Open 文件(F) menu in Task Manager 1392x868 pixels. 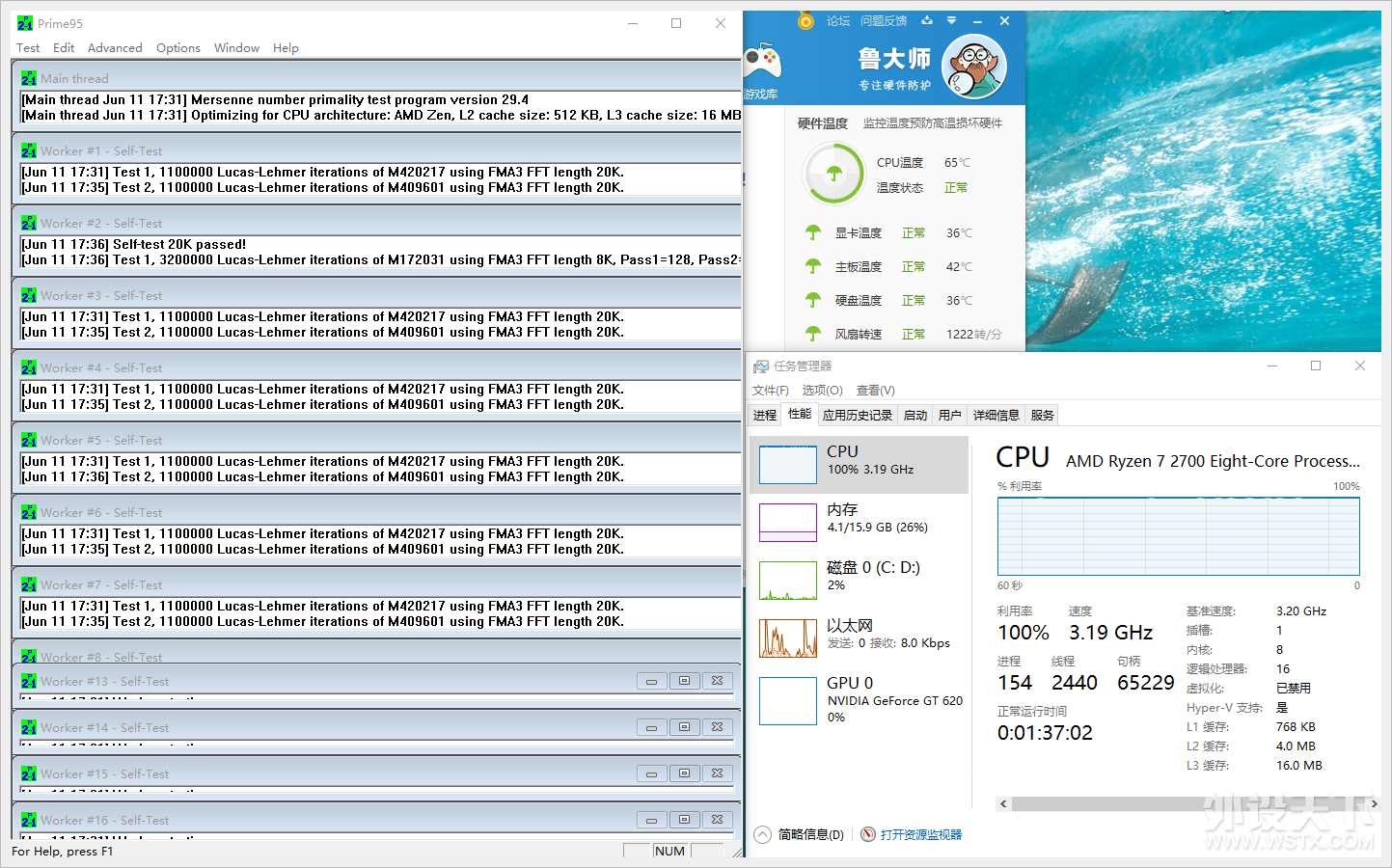point(771,390)
